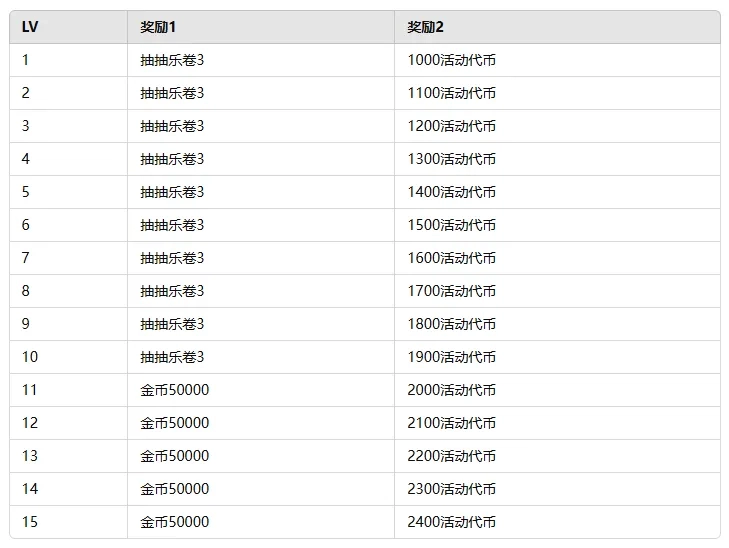This screenshot has width=729, height=548.
Task: Select the 2200活动代币 cell
Action: click(451, 456)
